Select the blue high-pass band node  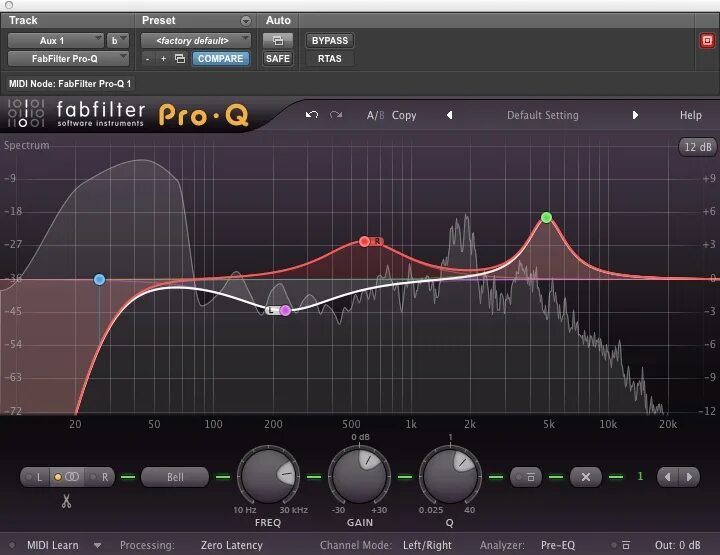click(99, 279)
